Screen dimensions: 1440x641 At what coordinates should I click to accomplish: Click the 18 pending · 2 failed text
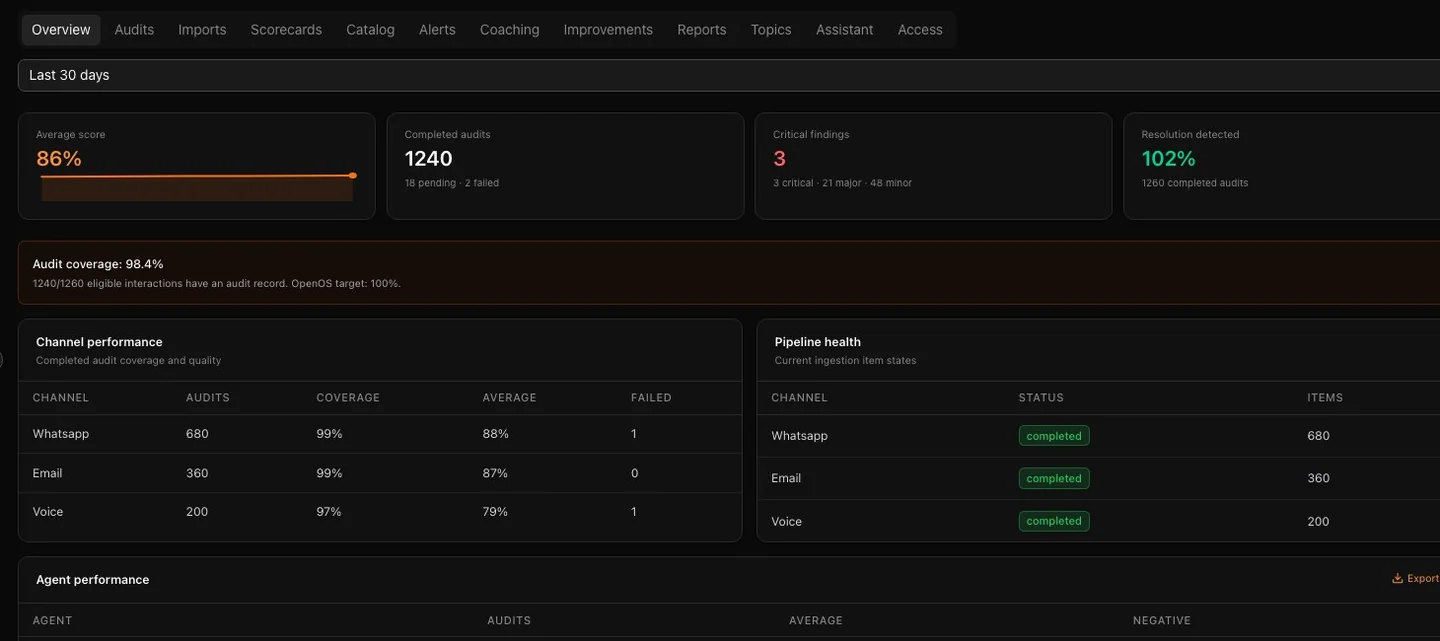point(452,183)
